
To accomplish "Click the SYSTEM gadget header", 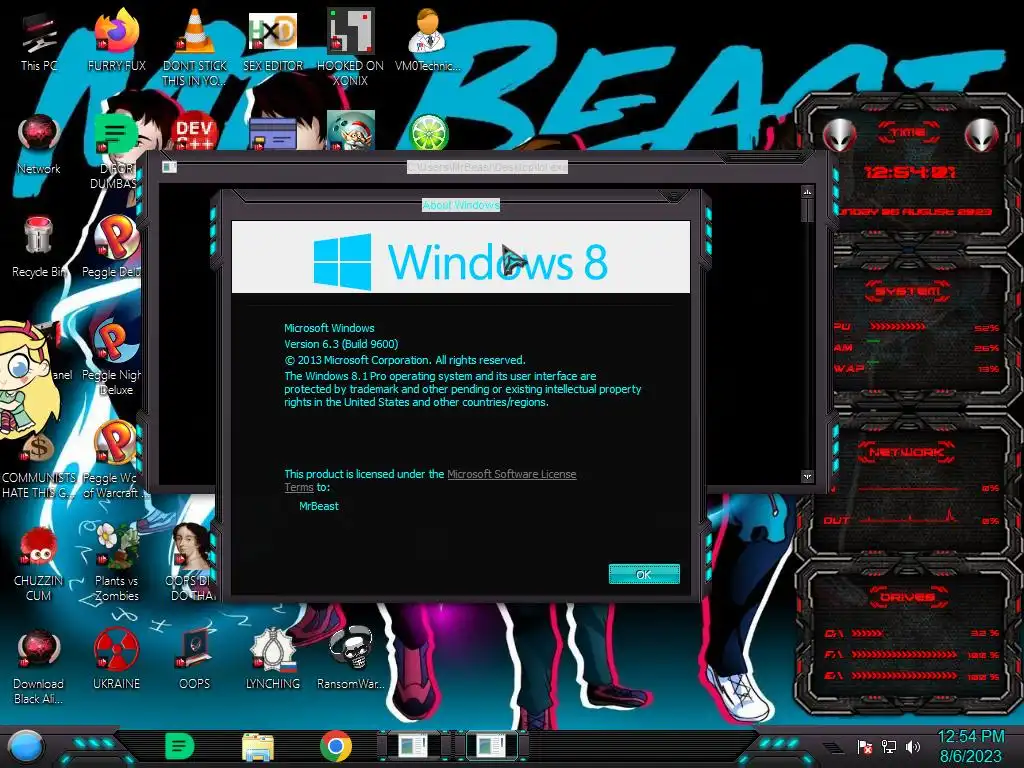I will (x=908, y=291).
